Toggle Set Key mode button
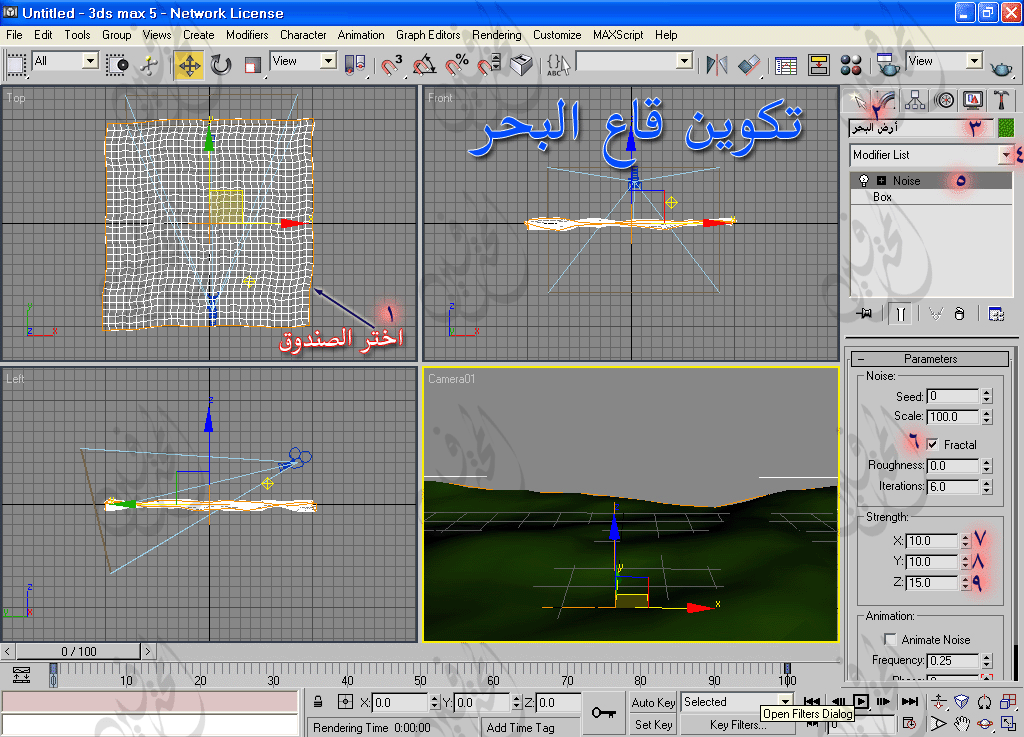 coord(653,725)
